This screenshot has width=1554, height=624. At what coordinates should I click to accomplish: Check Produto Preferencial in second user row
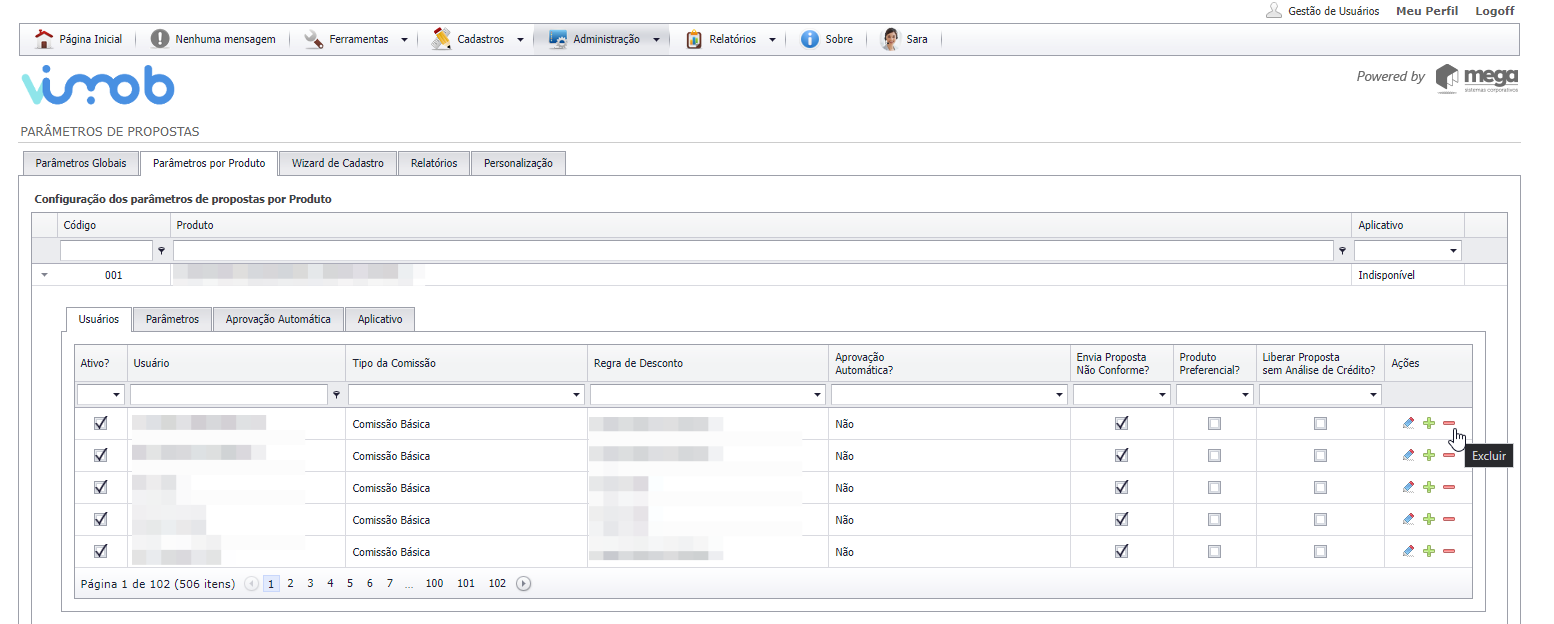(1214, 456)
